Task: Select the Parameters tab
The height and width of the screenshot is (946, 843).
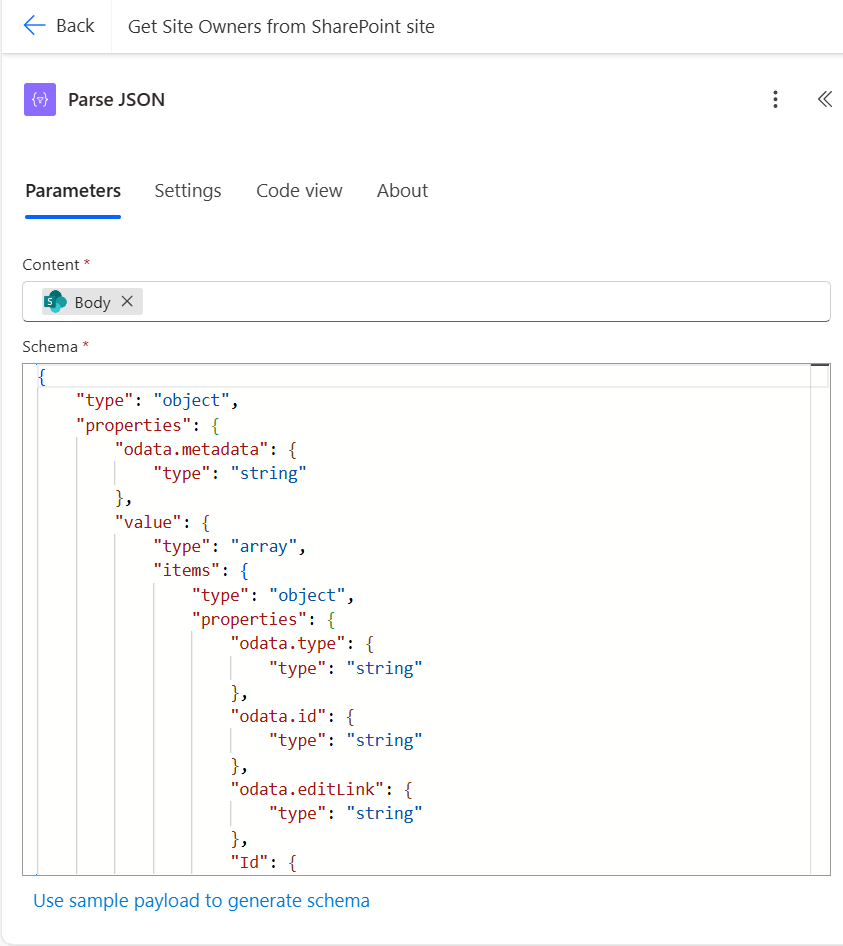Action: pos(72,191)
